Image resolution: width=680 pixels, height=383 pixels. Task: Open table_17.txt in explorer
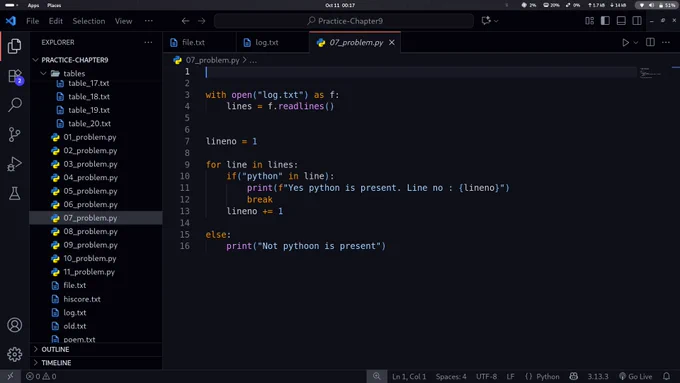88,83
